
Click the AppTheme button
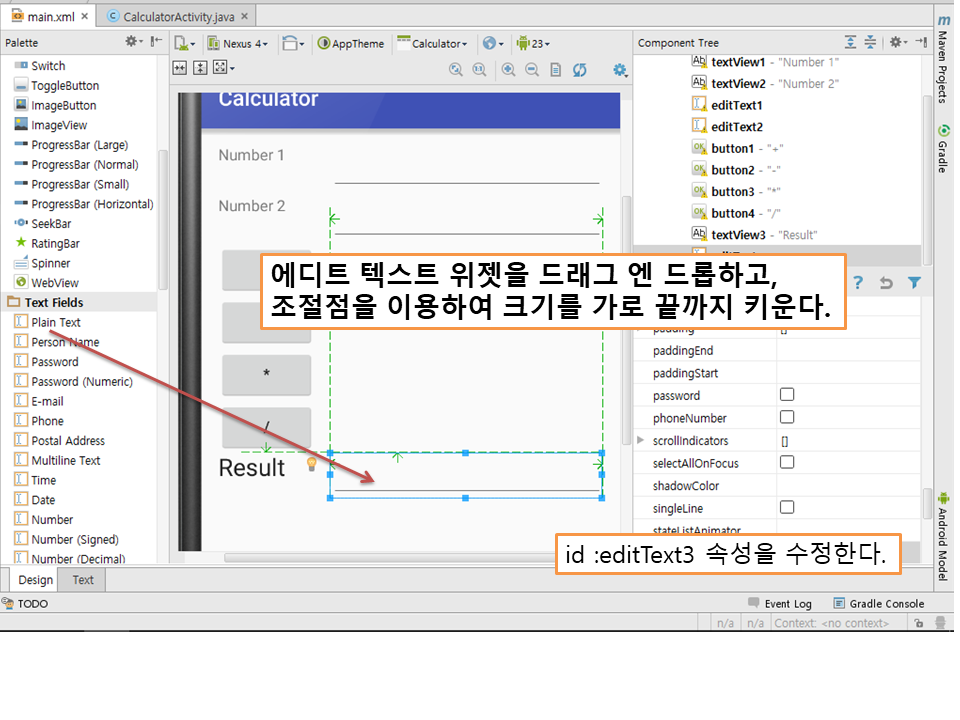point(351,43)
